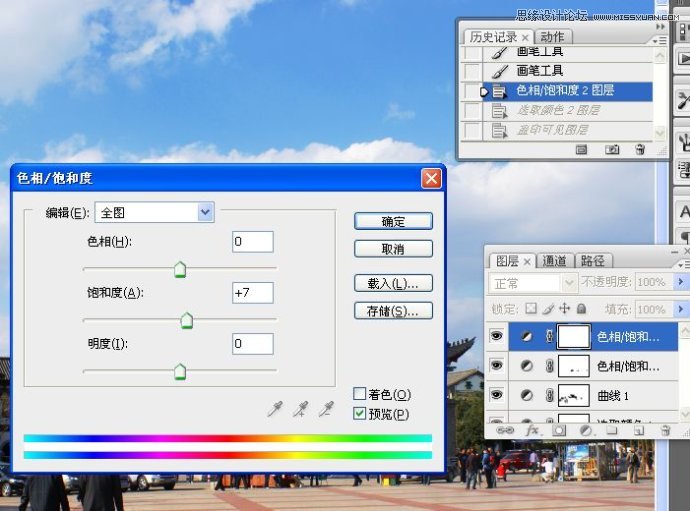Image resolution: width=690 pixels, height=511 pixels.
Task: Click mask link icon on 曲线 1 layer
Action: click(x=549, y=395)
